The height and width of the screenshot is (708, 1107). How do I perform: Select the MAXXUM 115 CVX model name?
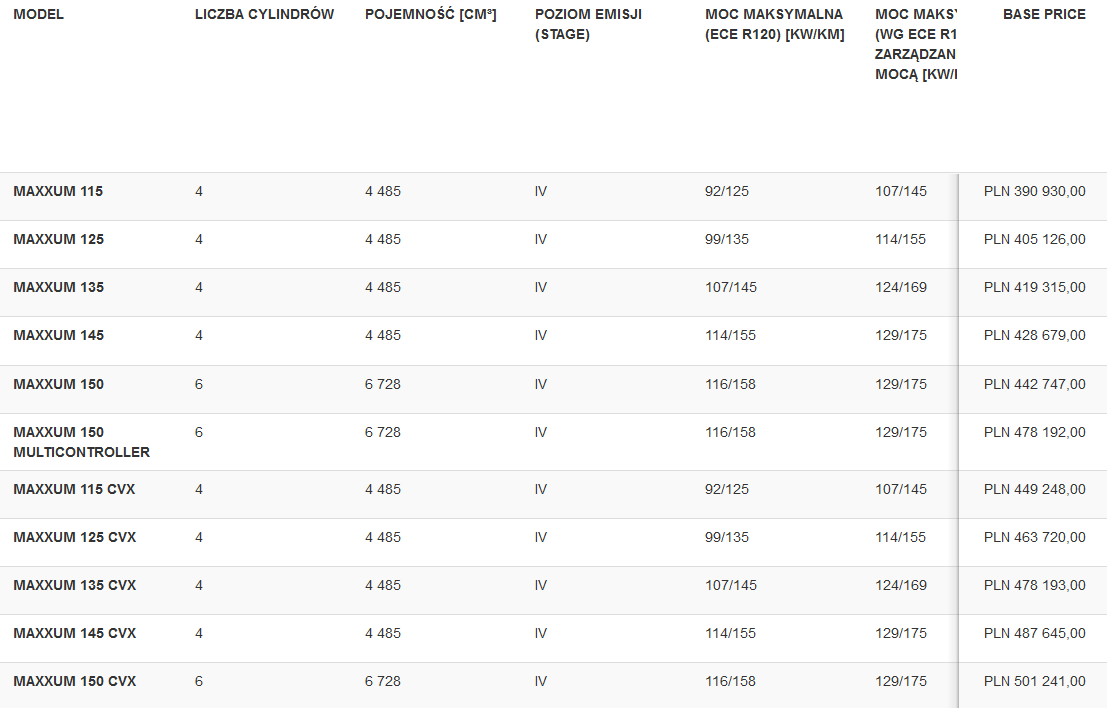pyautogui.click(x=74, y=489)
